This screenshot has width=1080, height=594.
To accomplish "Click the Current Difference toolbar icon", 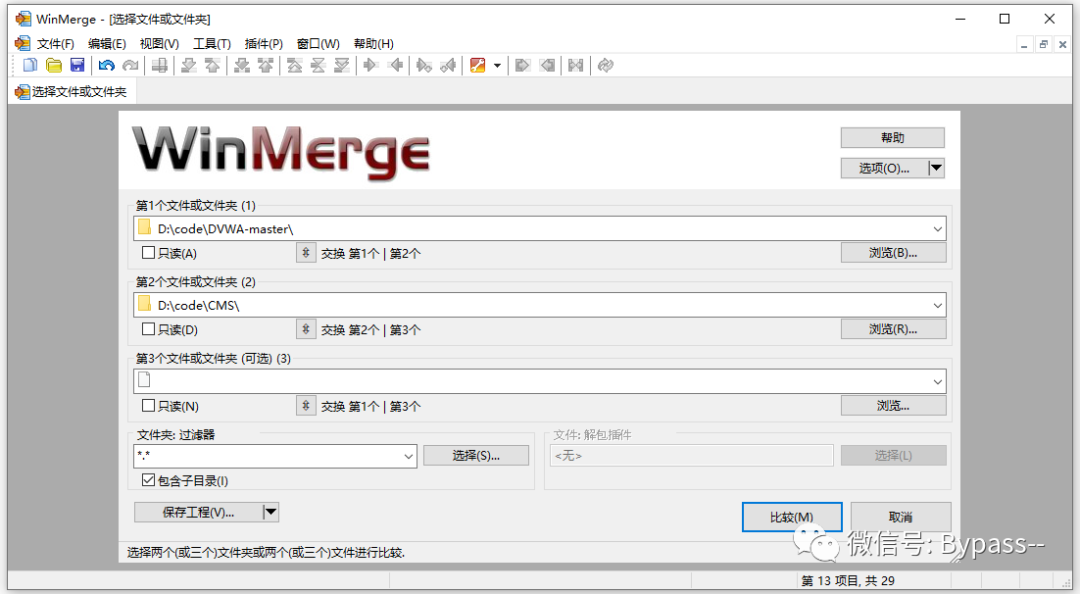I will (318, 65).
